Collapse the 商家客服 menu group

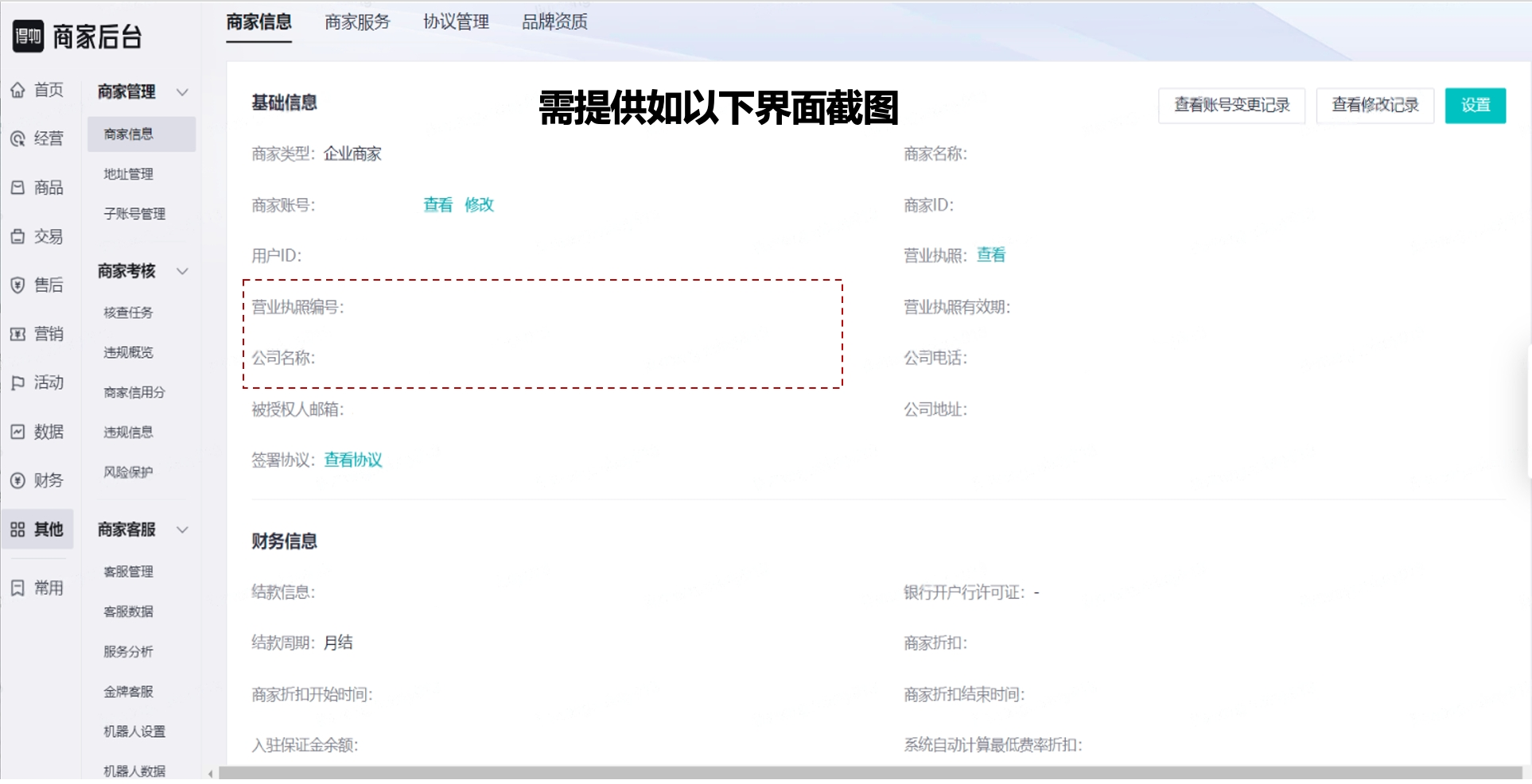tap(182, 530)
